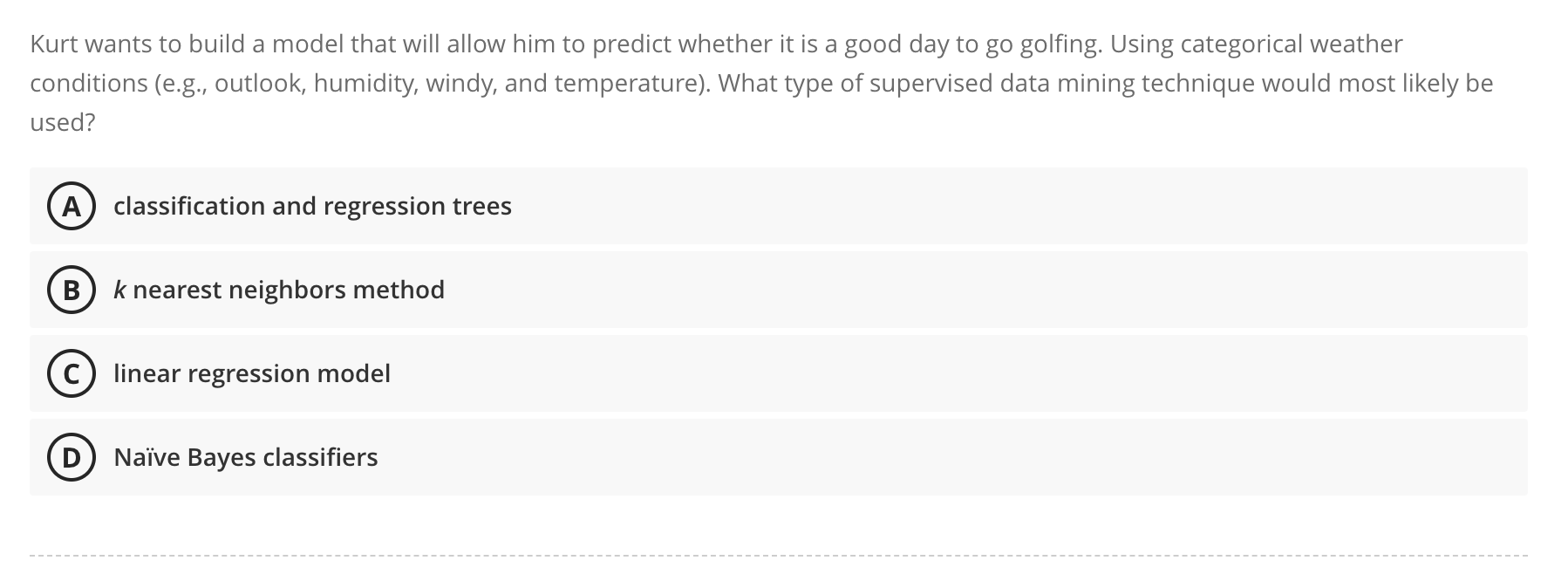Click the italic 'k' in option B

tap(119, 290)
